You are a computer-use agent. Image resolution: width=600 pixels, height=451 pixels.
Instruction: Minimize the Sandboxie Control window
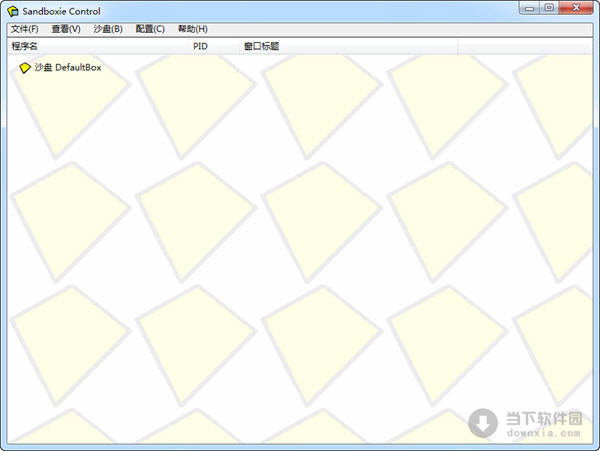point(529,8)
